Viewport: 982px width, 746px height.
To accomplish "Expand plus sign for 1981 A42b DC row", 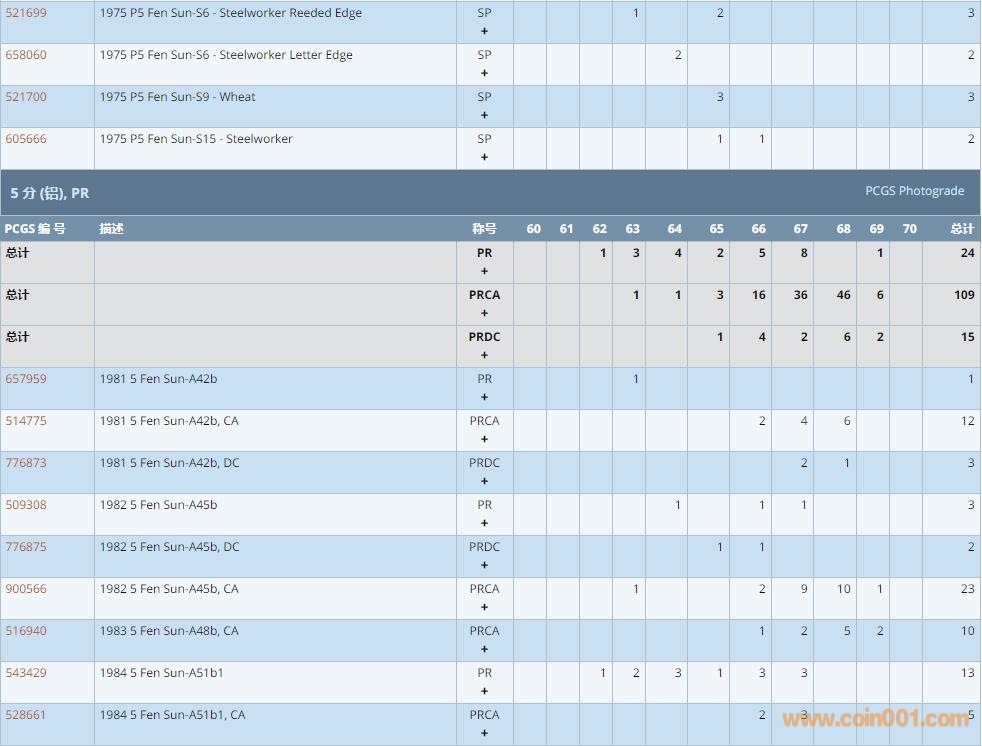I will (485, 481).
